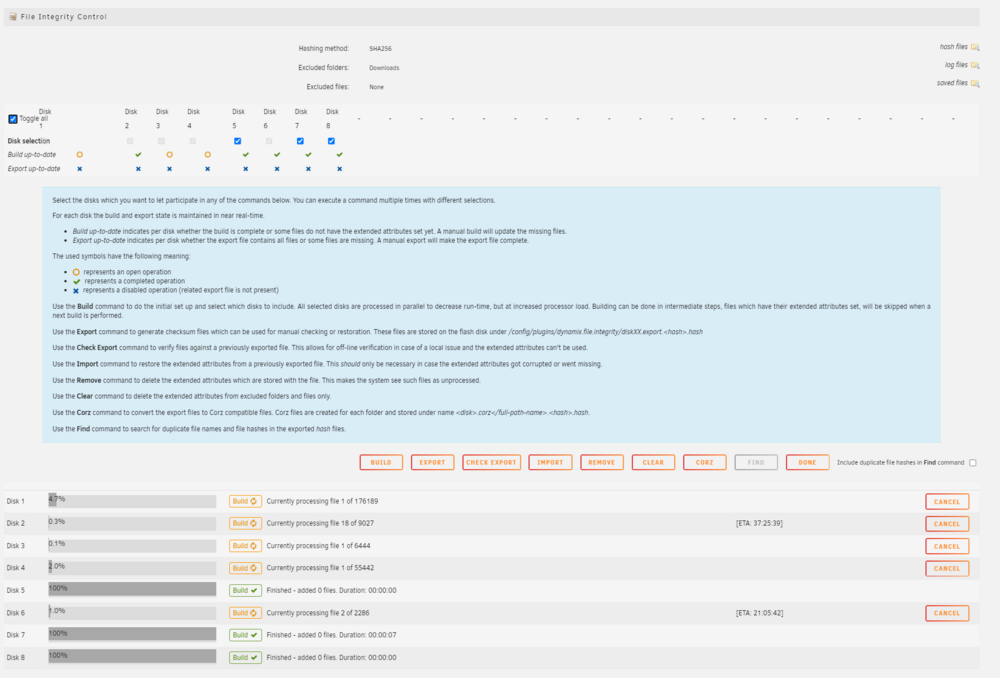1000x678 pixels.
Task: Click the 'hash files' link text
Action: click(953, 47)
